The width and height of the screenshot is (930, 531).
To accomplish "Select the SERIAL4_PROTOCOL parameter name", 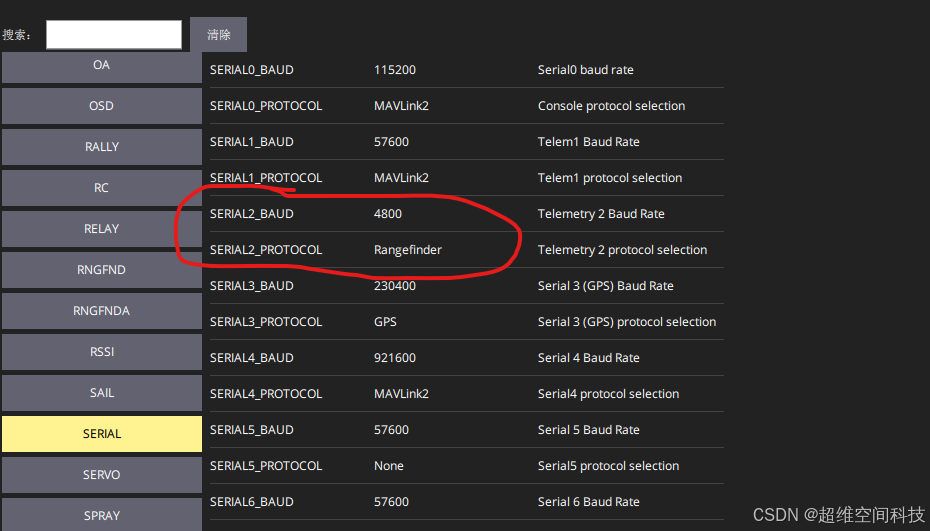I will tap(266, 394).
